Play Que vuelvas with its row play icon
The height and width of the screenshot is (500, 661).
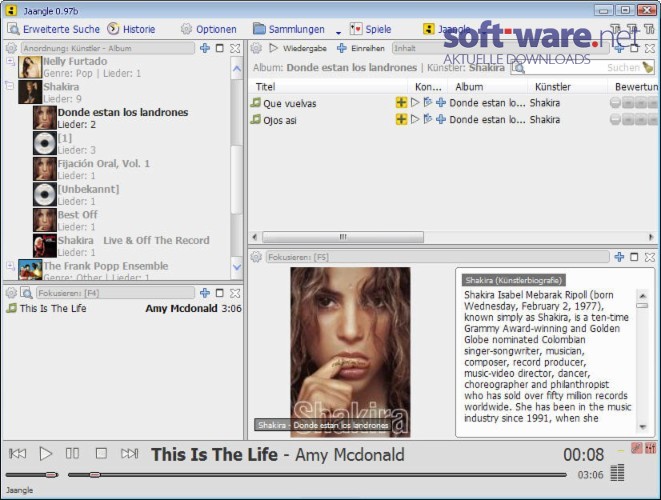(415, 102)
